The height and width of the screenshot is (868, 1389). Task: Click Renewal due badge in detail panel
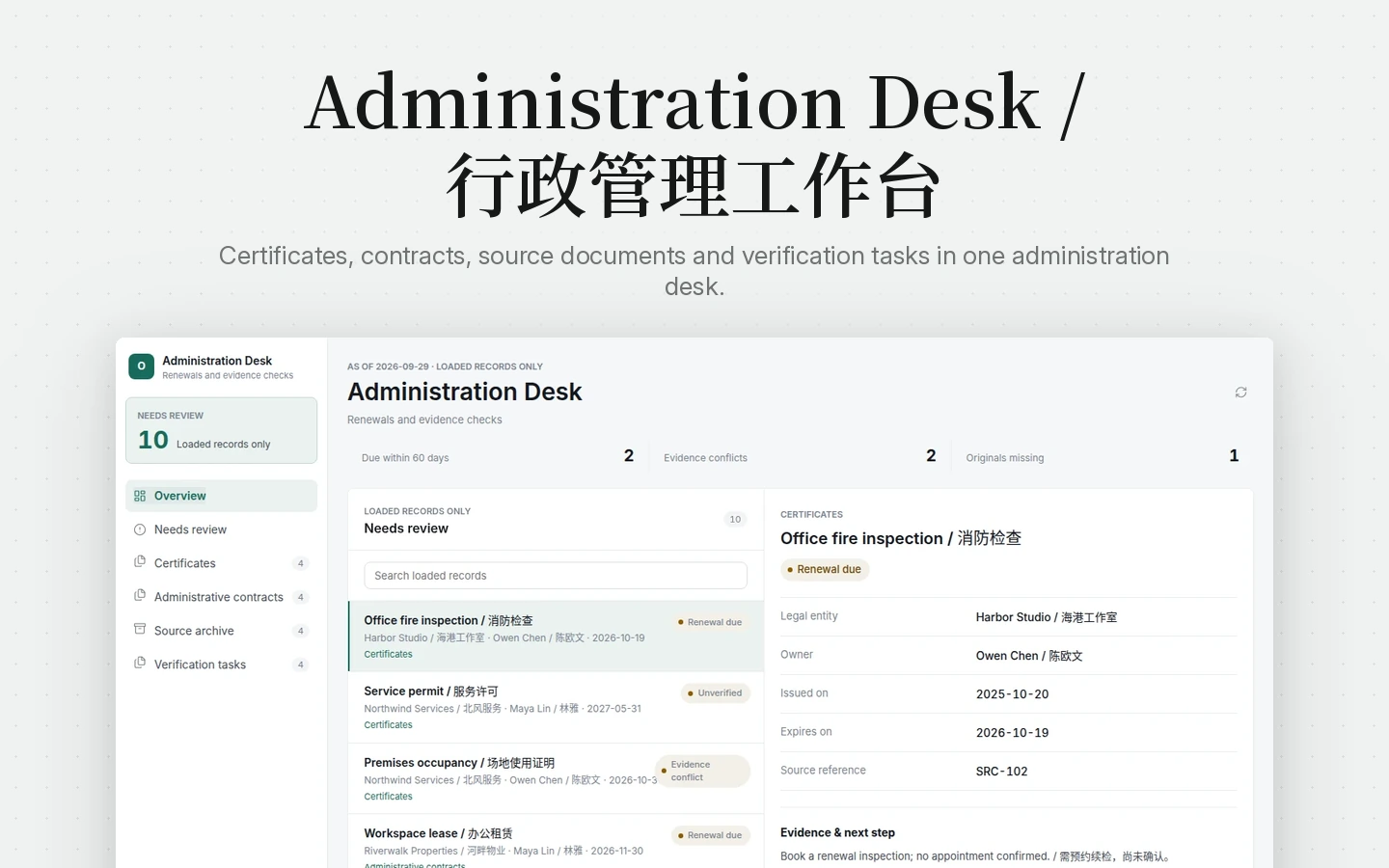pos(825,570)
